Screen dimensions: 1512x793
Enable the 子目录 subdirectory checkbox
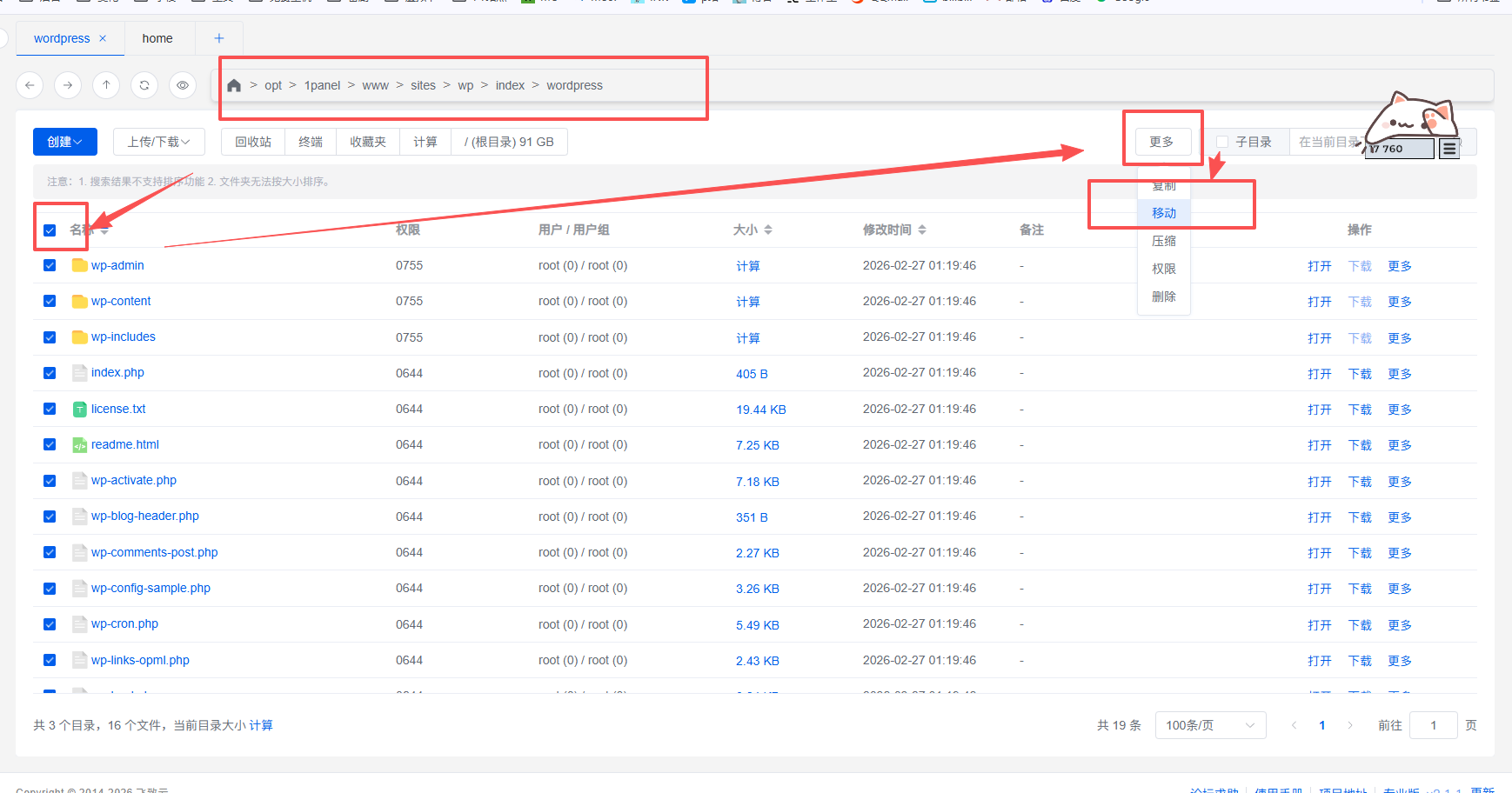tap(1222, 142)
